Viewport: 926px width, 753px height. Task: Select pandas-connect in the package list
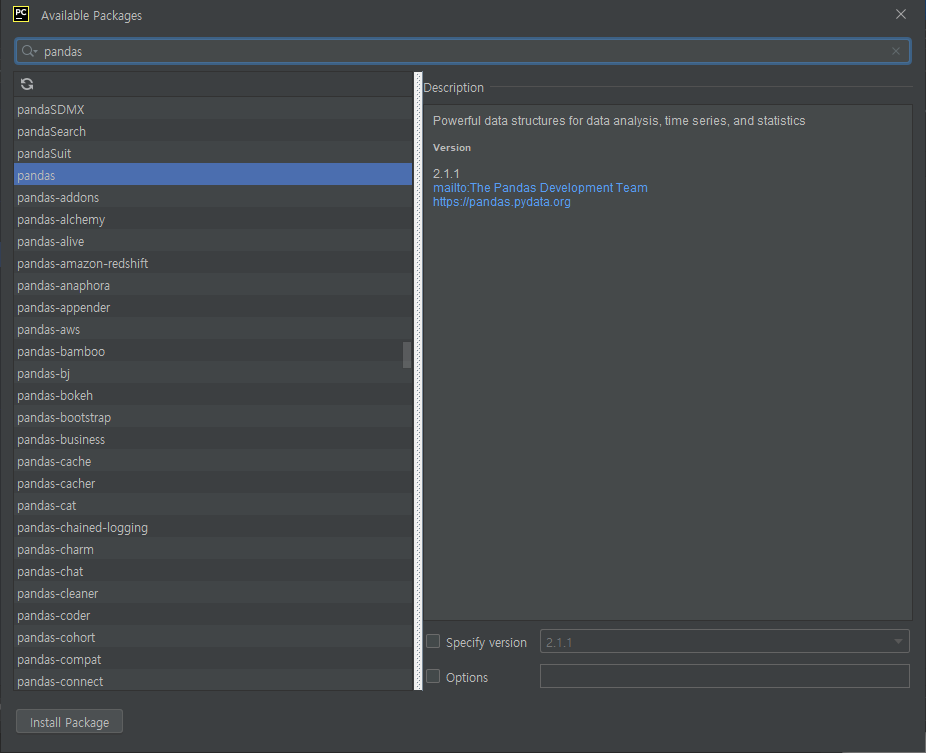(x=213, y=681)
